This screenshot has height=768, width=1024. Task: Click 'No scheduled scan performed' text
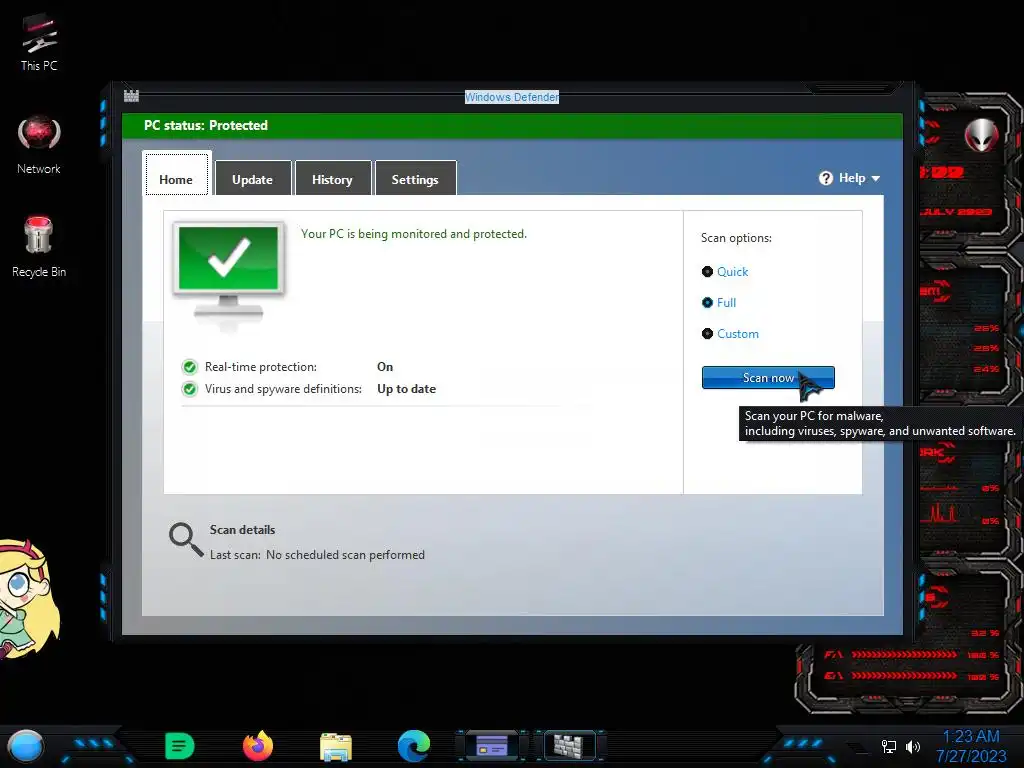(x=345, y=555)
